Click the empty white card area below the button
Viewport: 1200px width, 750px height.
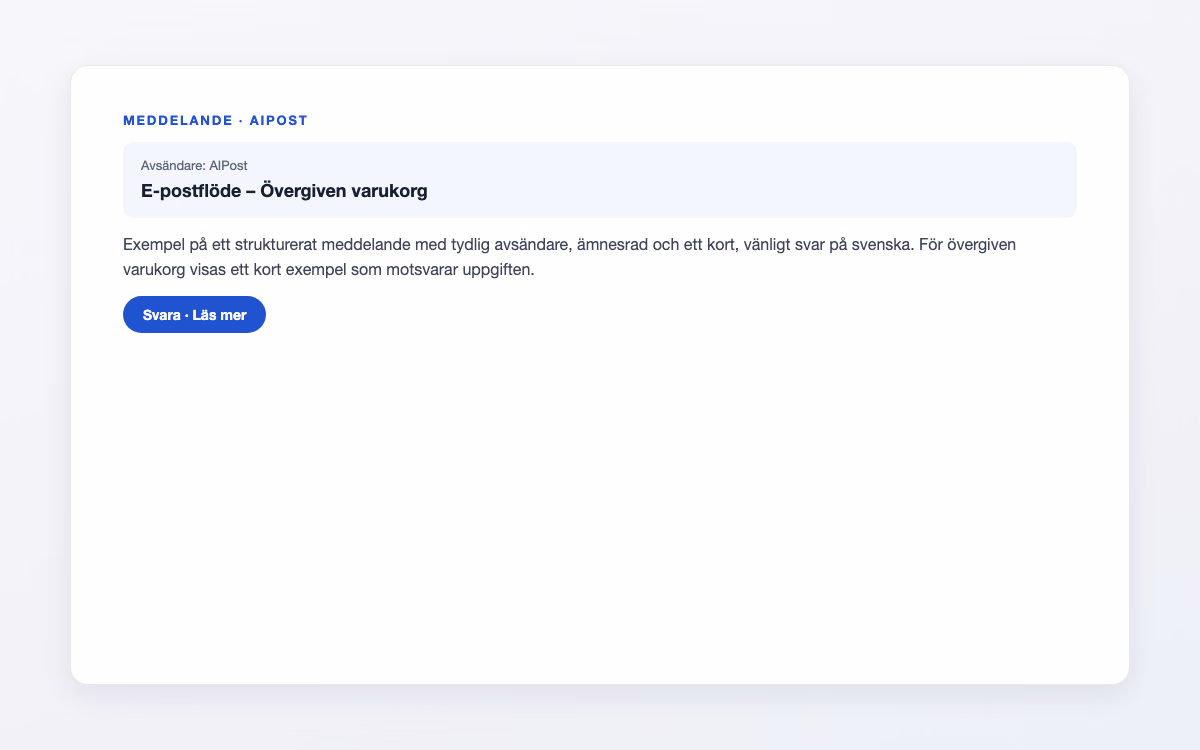[600, 500]
